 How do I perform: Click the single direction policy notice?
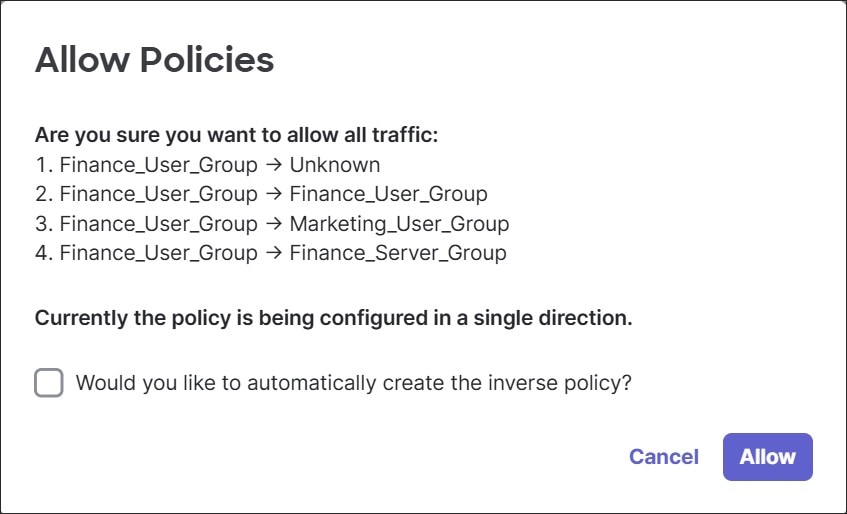point(333,318)
